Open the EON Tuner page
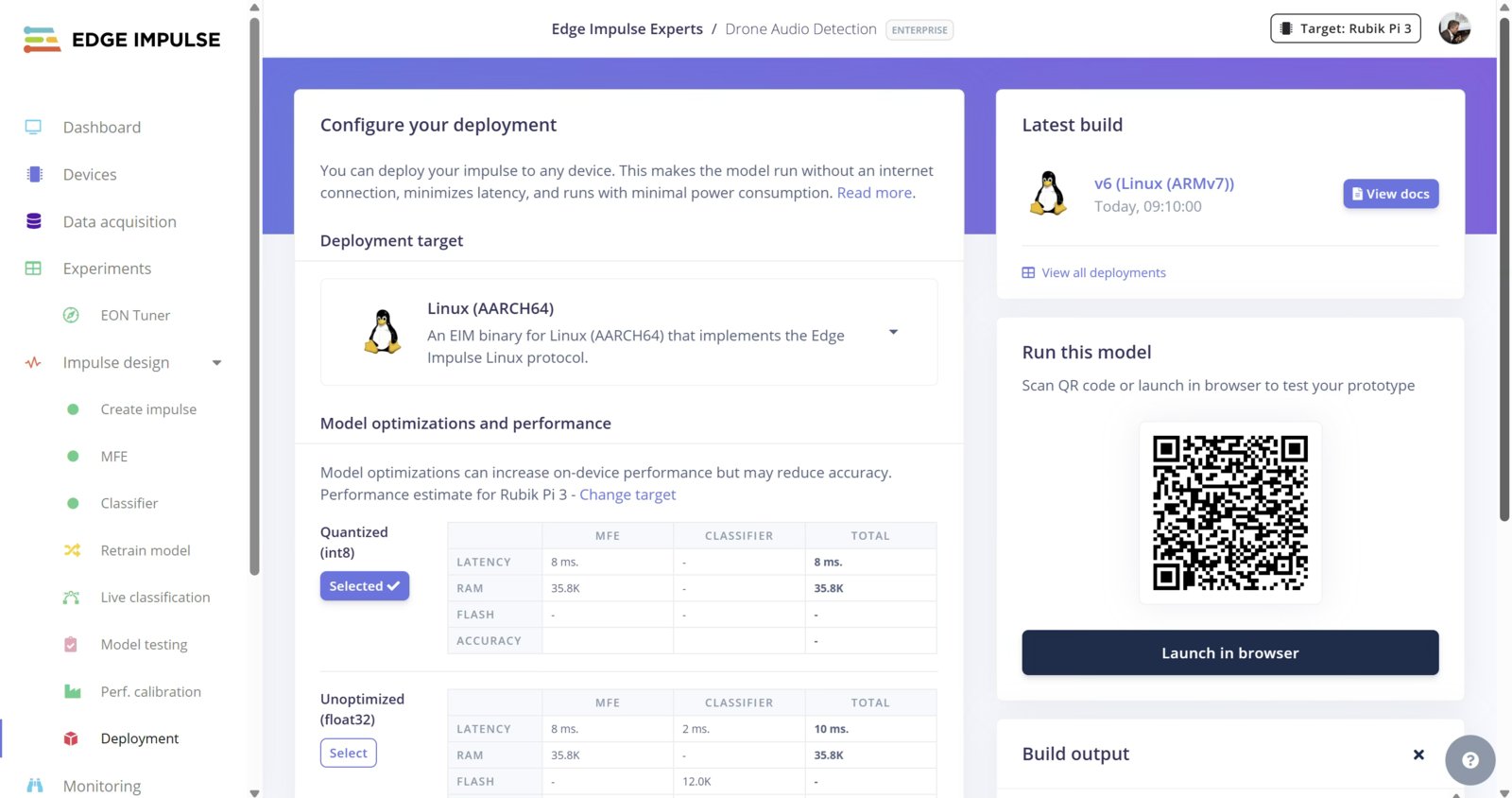1512x798 pixels. coord(135,315)
